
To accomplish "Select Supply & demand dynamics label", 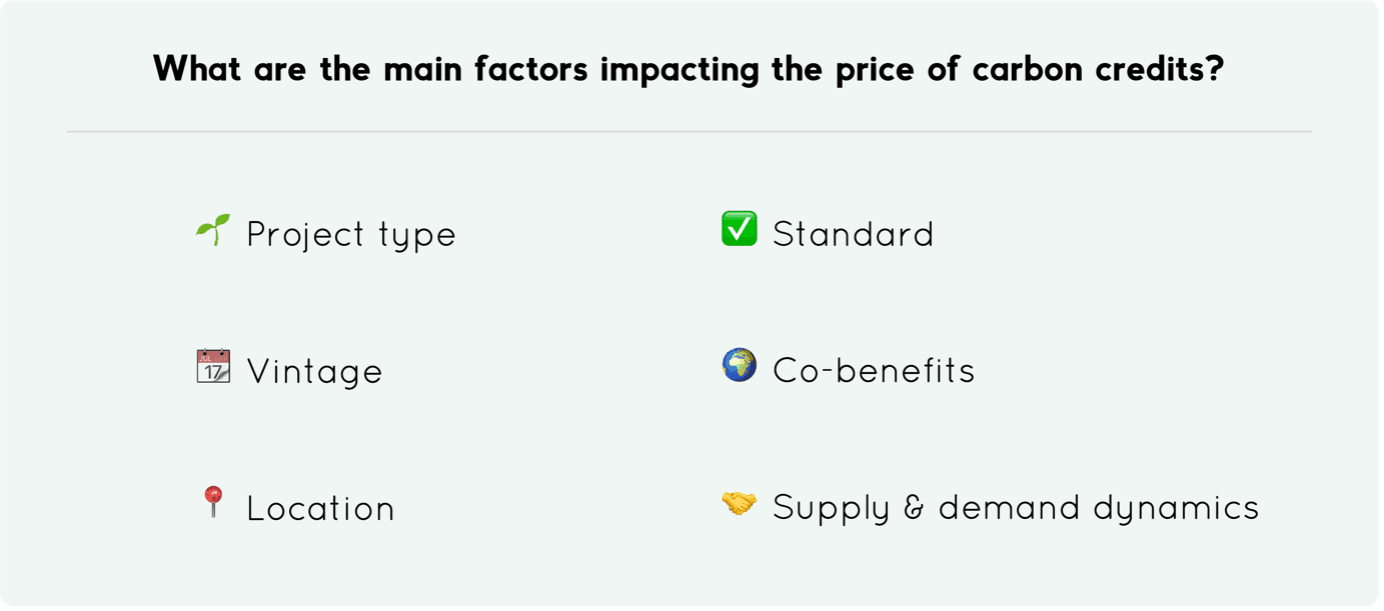I will [1016, 508].
